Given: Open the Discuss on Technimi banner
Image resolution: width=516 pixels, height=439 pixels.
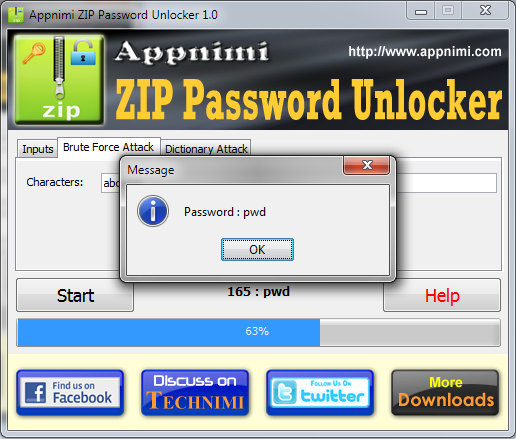Looking at the screenshot, I should coord(195,392).
